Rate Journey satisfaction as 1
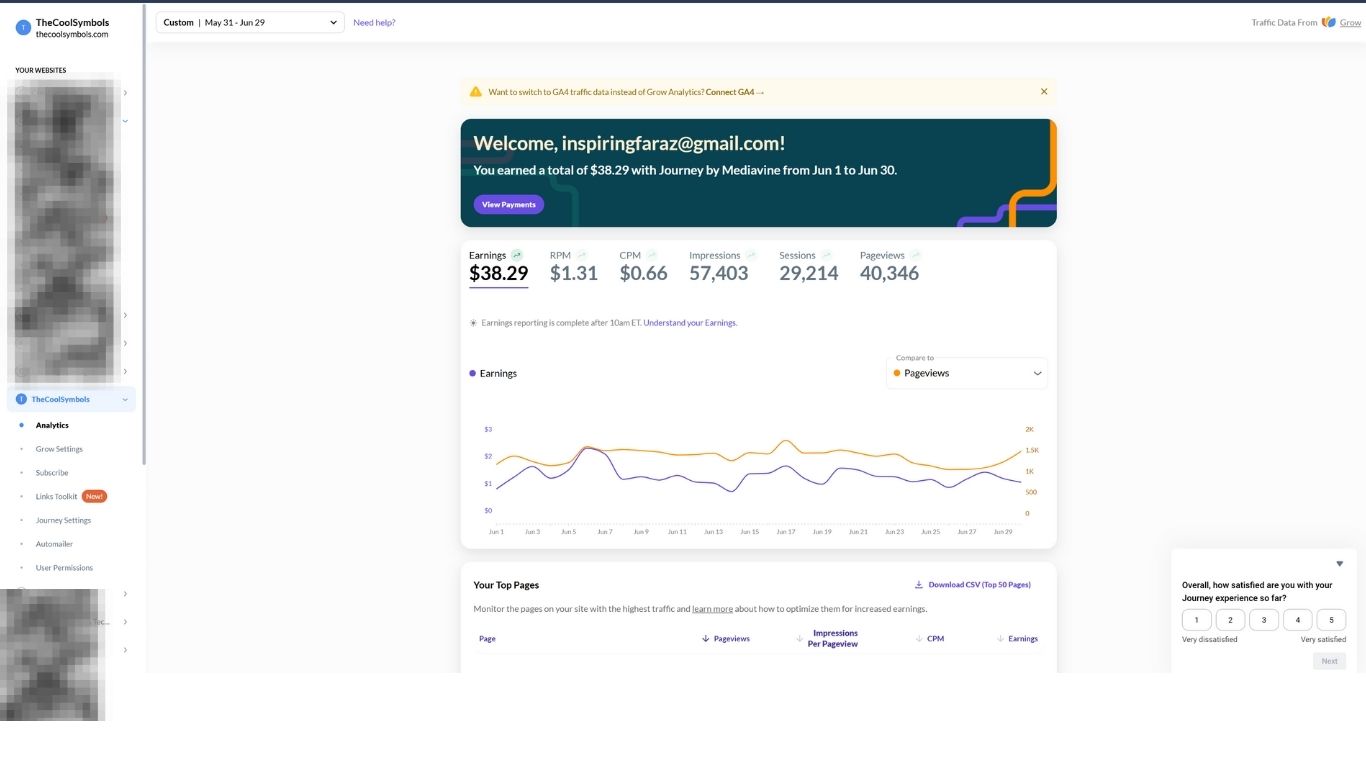This screenshot has height=768, width=1366. click(x=1197, y=620)
